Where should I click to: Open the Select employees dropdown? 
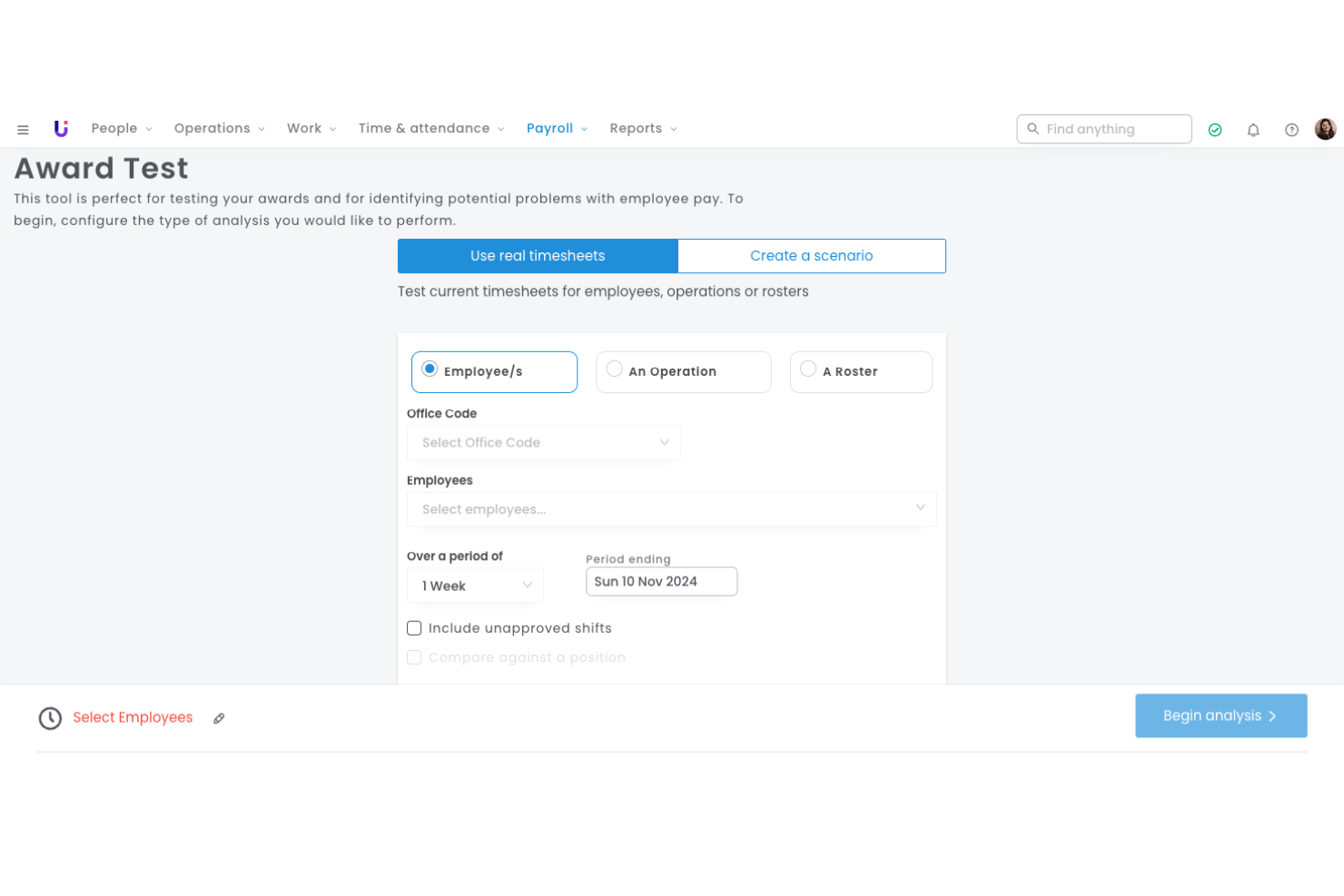(672, 509)
